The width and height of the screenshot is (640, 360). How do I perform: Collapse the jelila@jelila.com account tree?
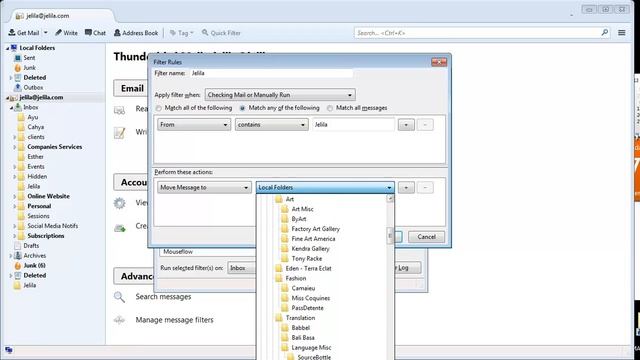[x=7, y=98]
